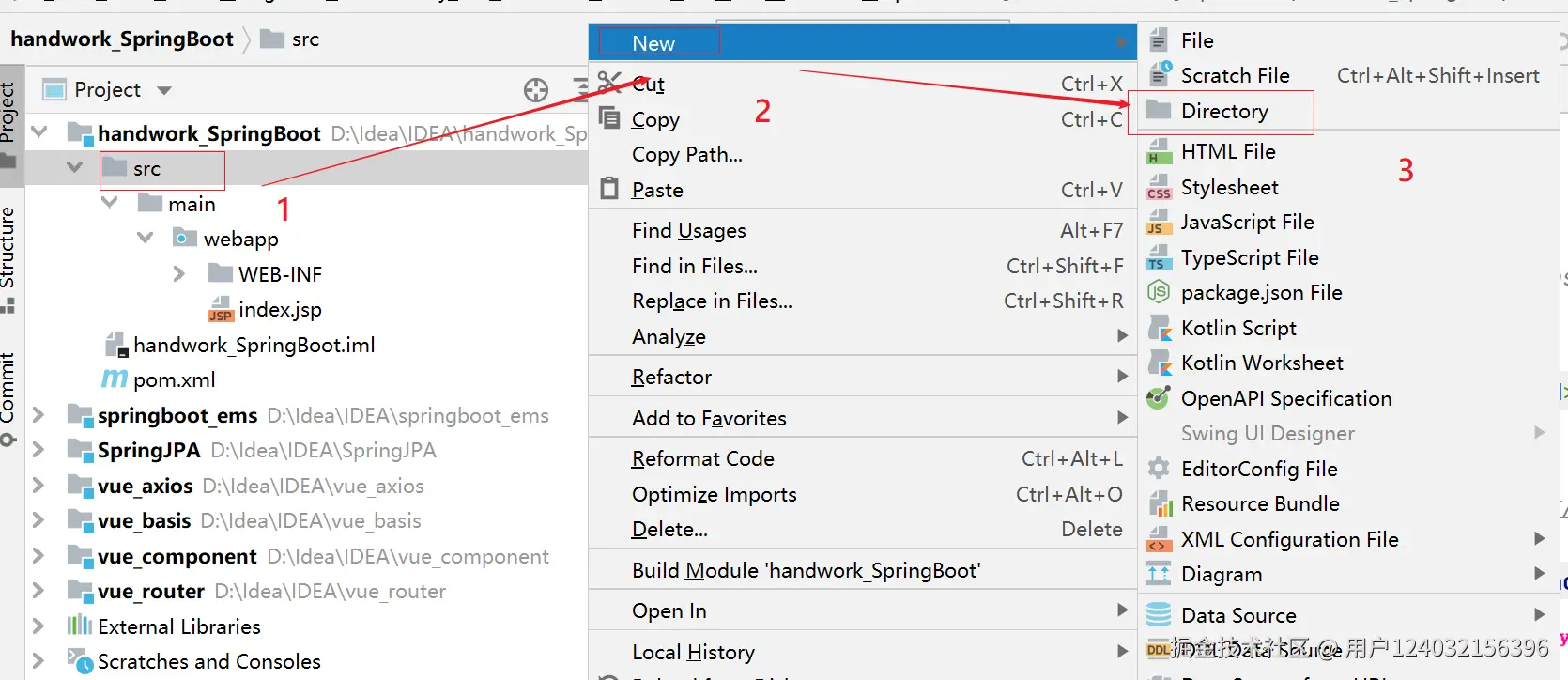Image resolution: width=1568 pixels, height=680 pixels.
Task: Click the Paste clipboard icon
Action: (x=610, y=189)
